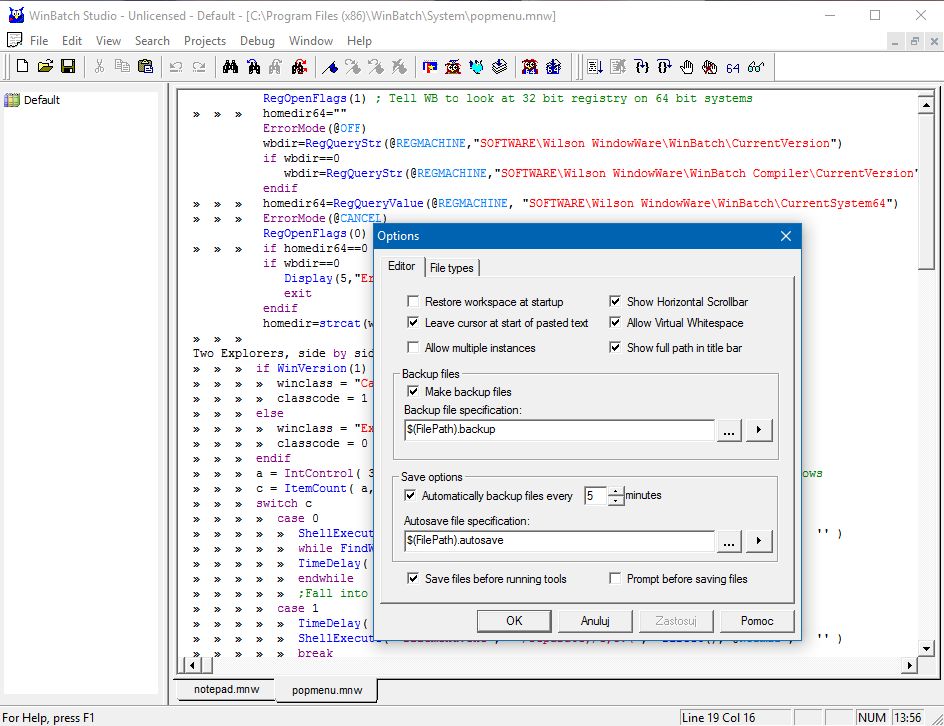Decrease the autosave minutes spinner
This screenshot has height=726, width=944.
[615, 500]
